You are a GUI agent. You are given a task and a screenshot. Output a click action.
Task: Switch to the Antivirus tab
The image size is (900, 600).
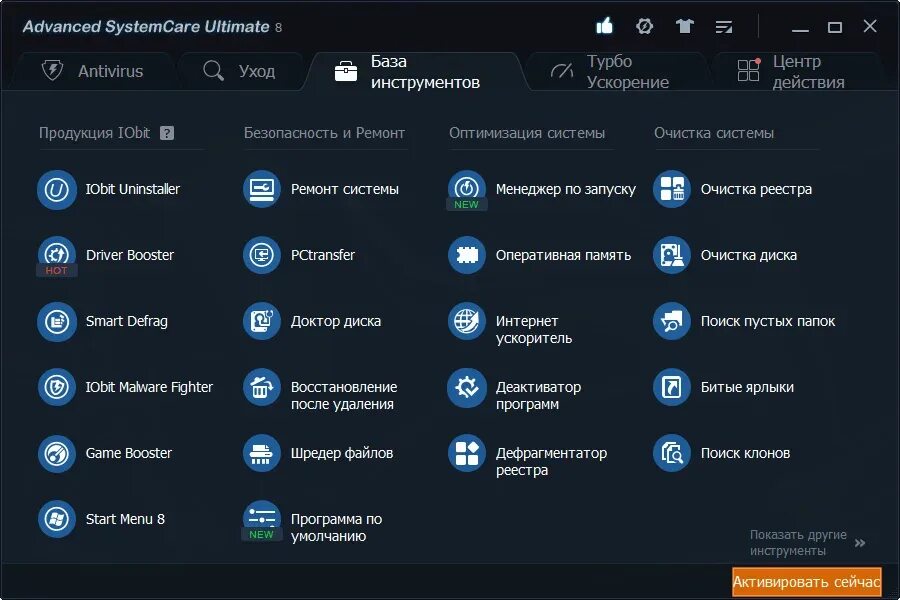pyautogui.click(x=93, y=71)
